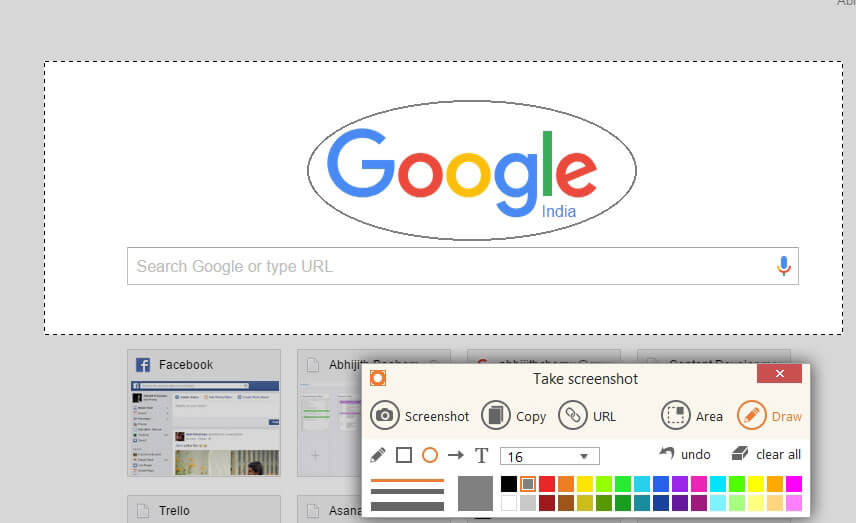The image size is (856, 523).
Task: Open the Abhijit shortcut tile
Action: click(330, 413)
